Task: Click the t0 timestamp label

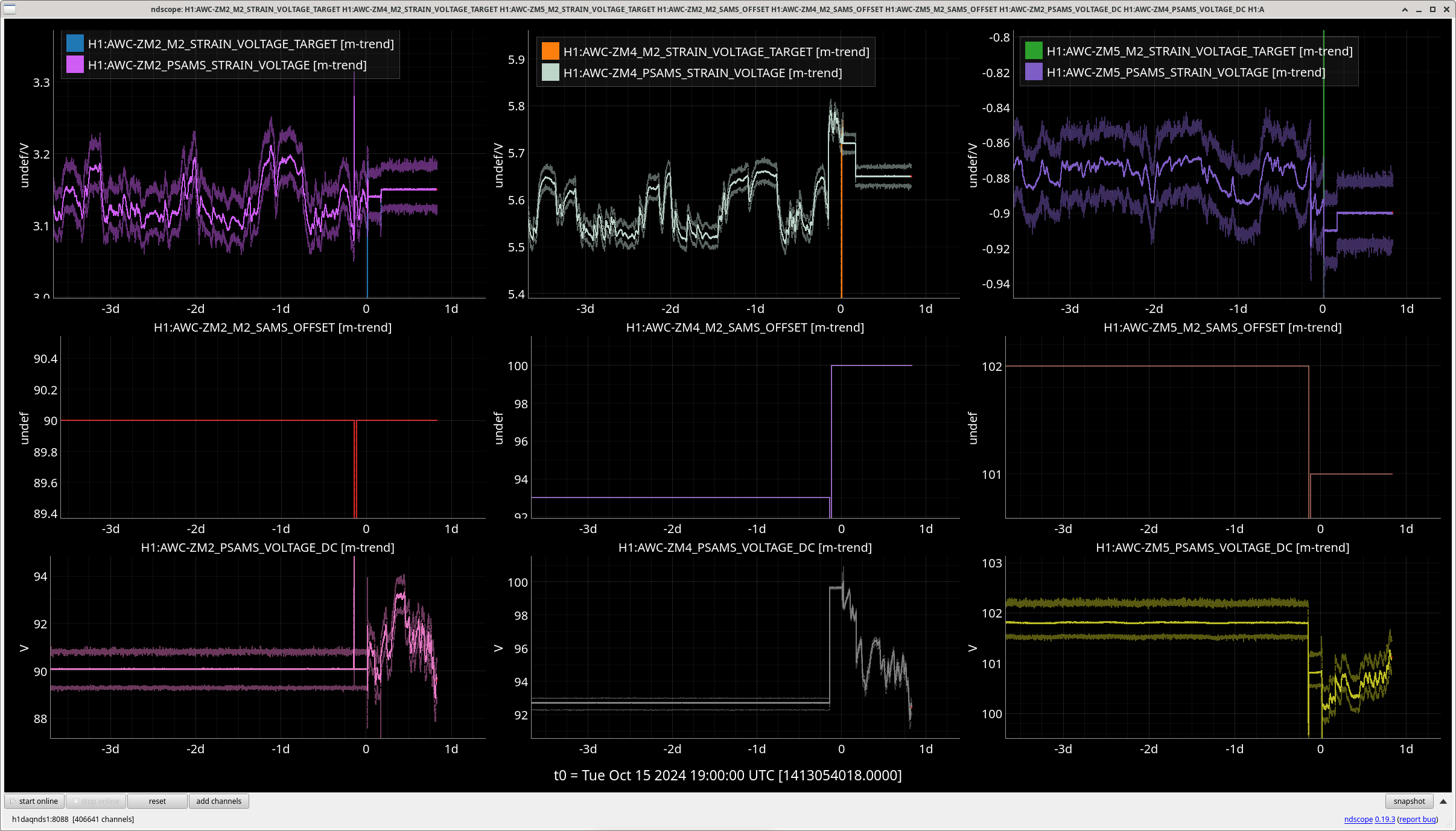Action: point(728,776)
